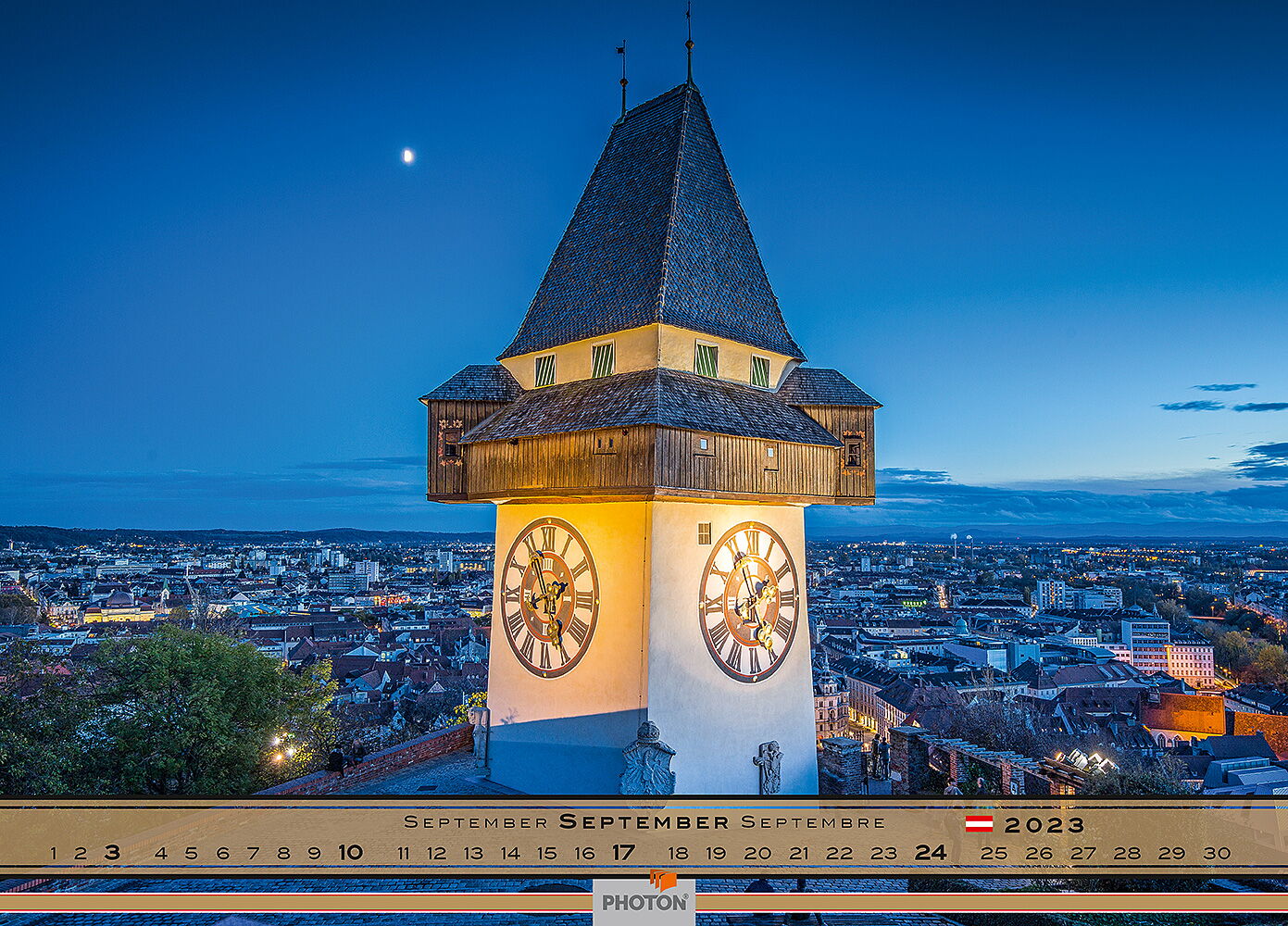Select Sunday the 3rd
The width and height of the screenshot is (1288, 926).
point(112,853)
